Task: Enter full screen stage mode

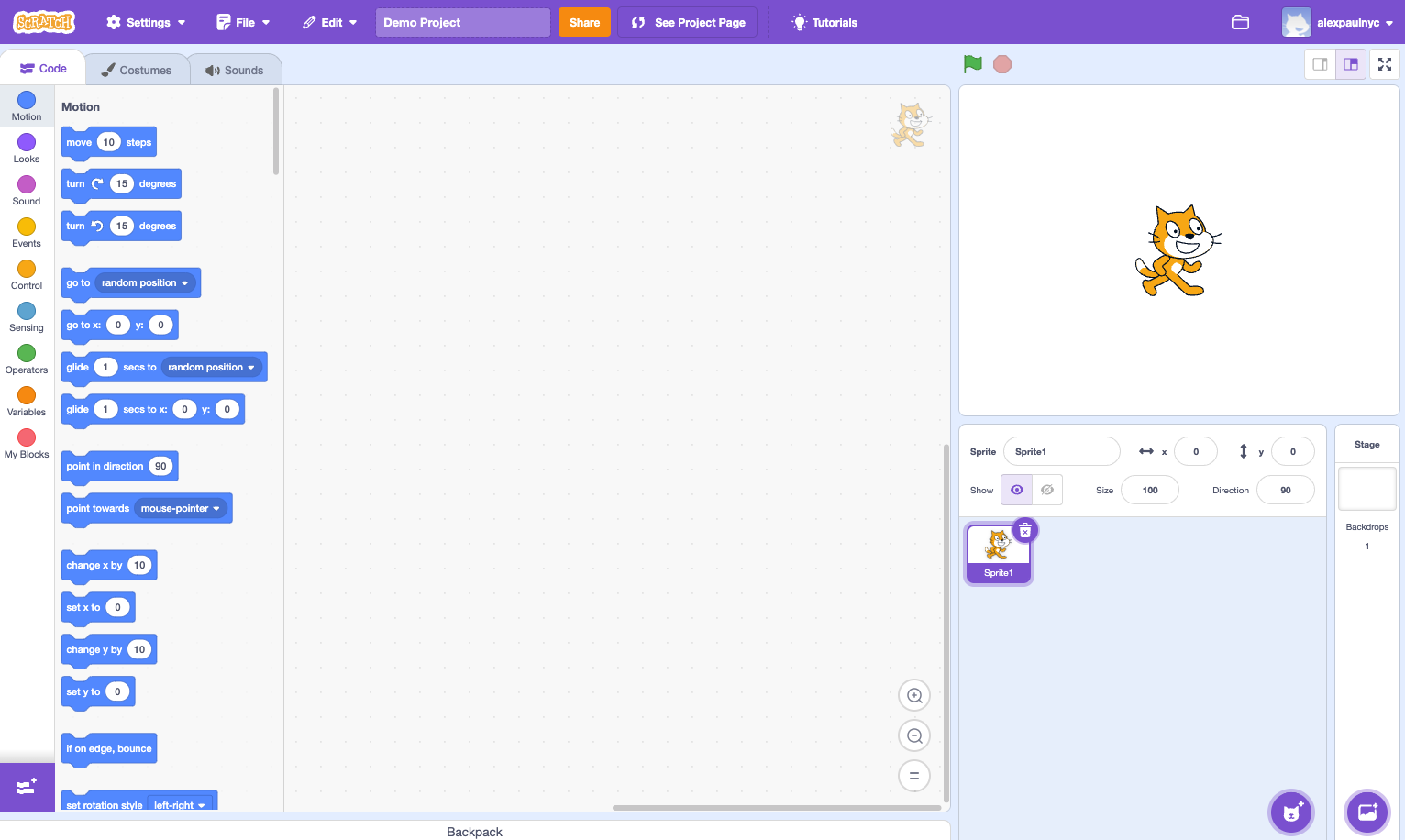Action: pyautogui.click(x=1384, y=64)
